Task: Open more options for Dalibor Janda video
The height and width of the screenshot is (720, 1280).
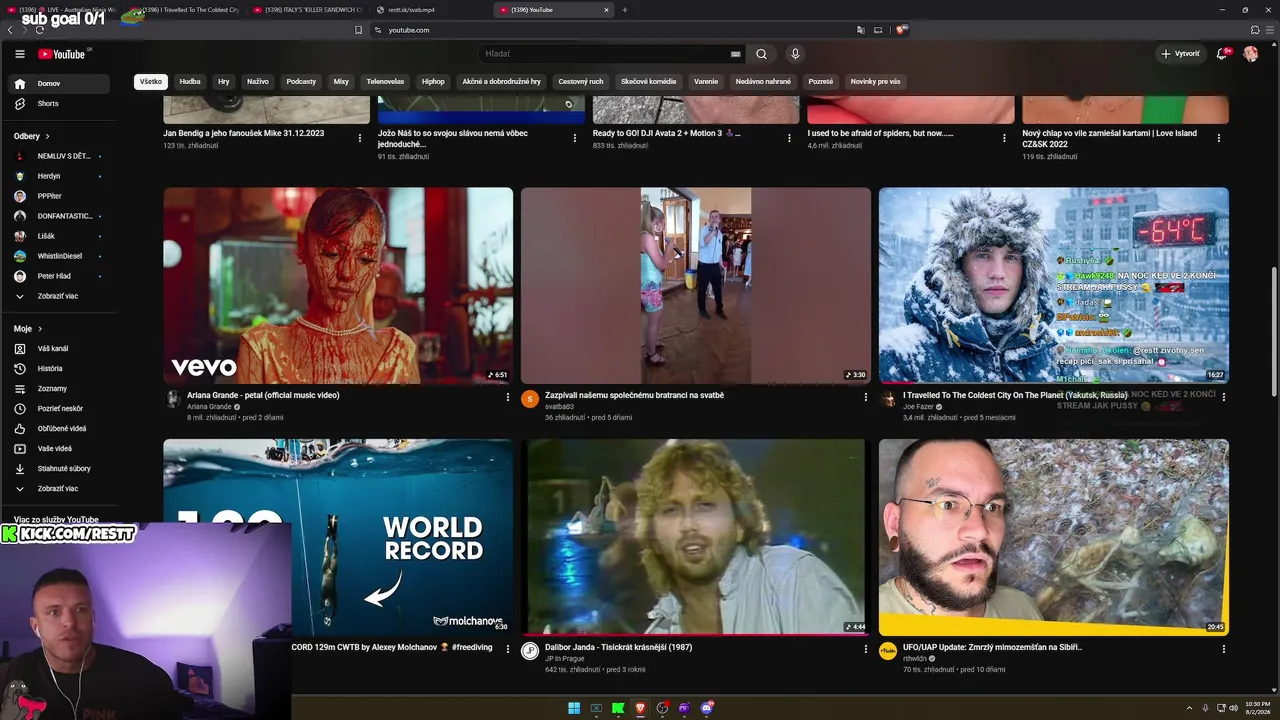Action: (x=866, y=649)
